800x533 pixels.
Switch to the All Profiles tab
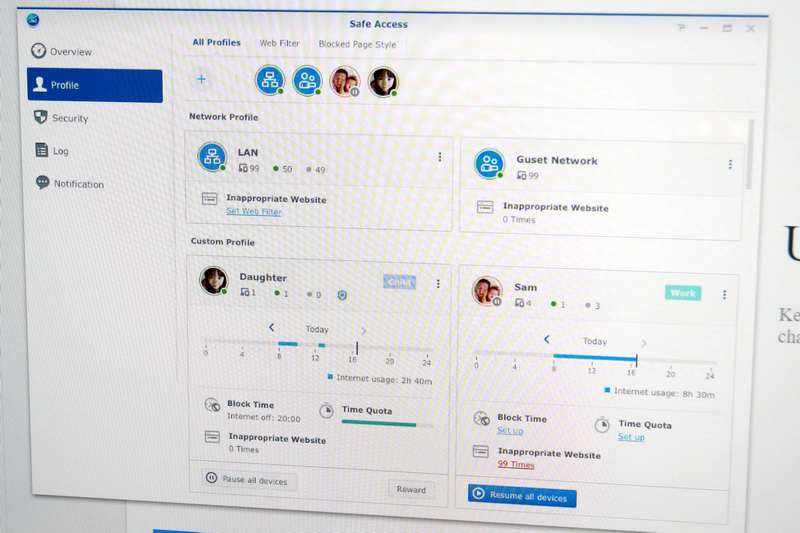tap(216, 42)
